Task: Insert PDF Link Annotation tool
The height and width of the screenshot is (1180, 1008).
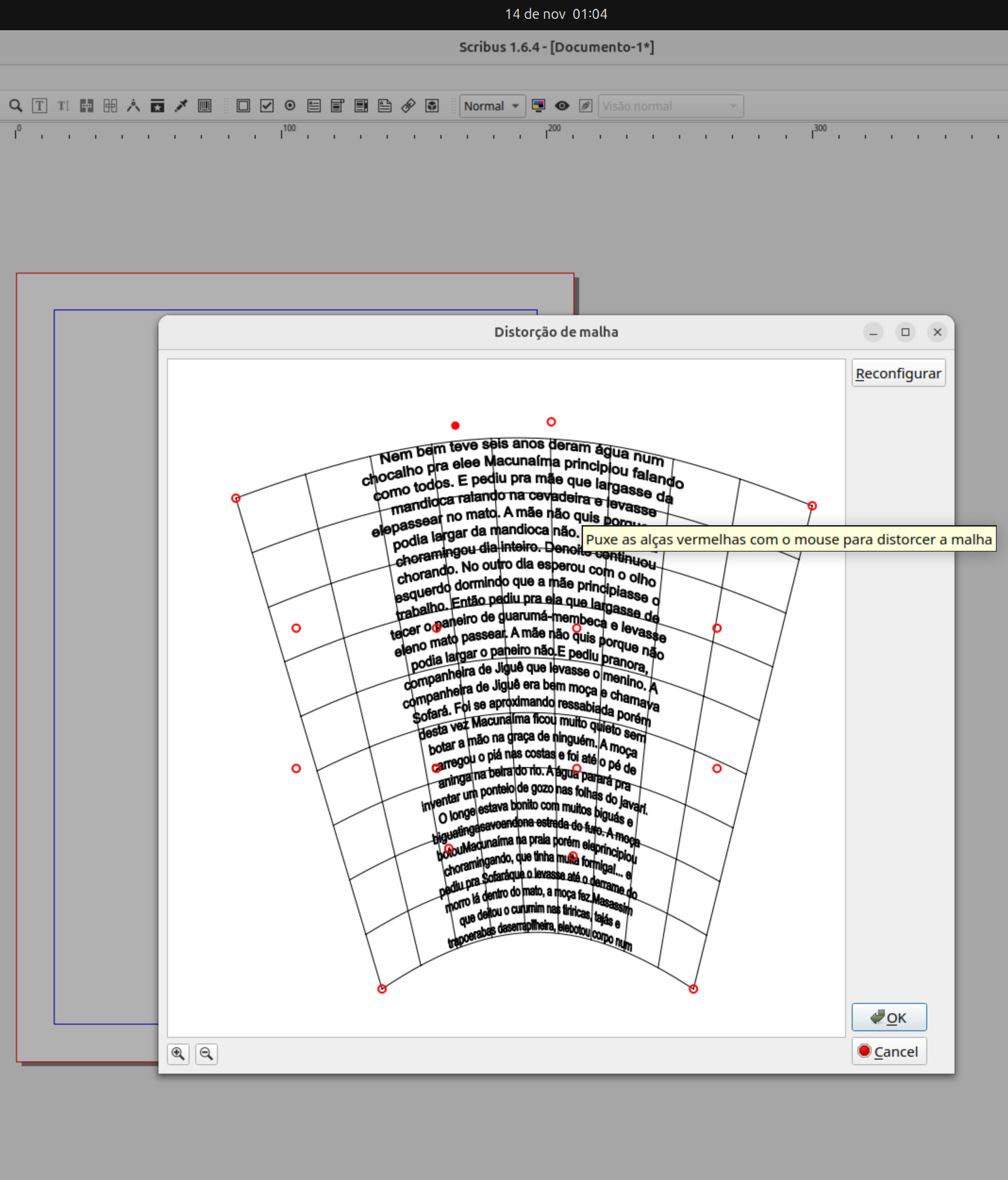Action: 408,106
